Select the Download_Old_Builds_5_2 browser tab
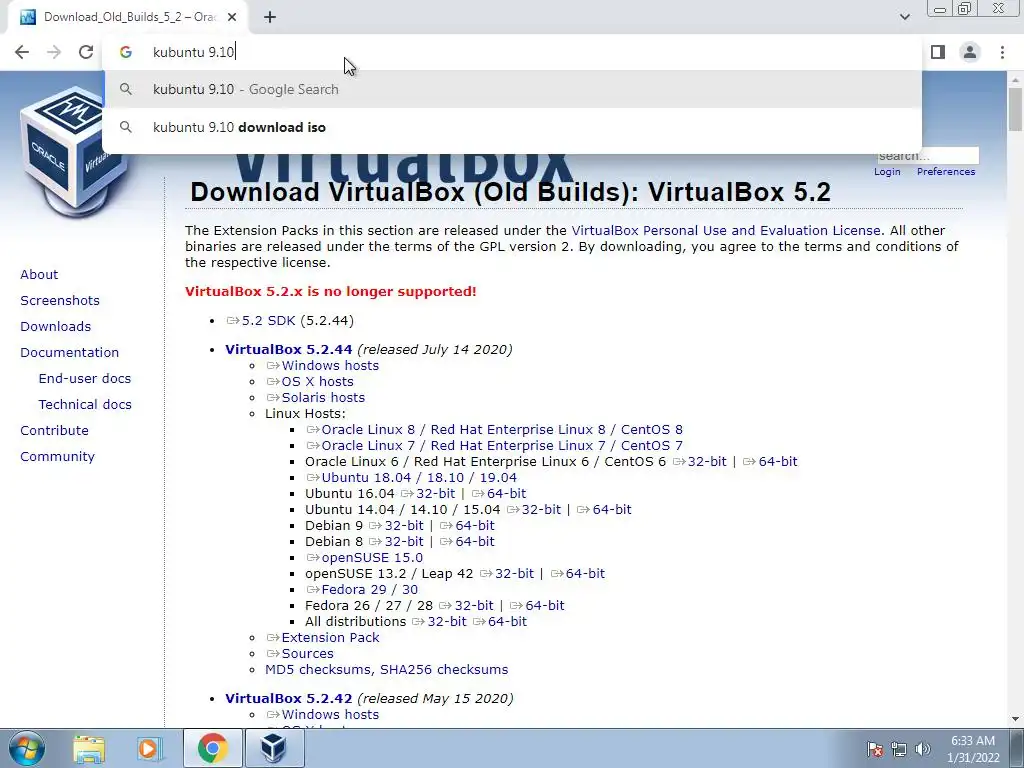 [128, 17]
